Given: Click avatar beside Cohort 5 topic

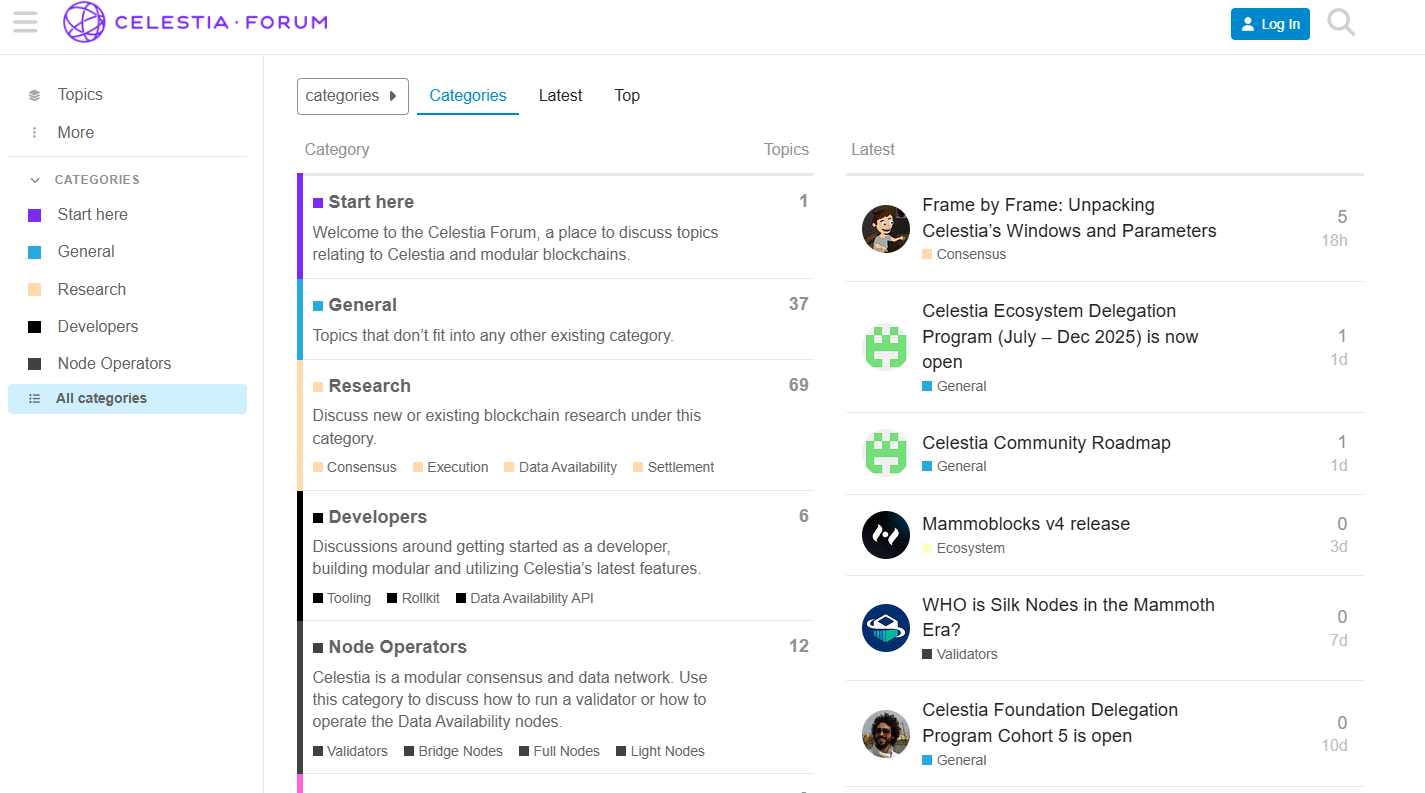Looking at the screenshot, I should coord(886,734).
